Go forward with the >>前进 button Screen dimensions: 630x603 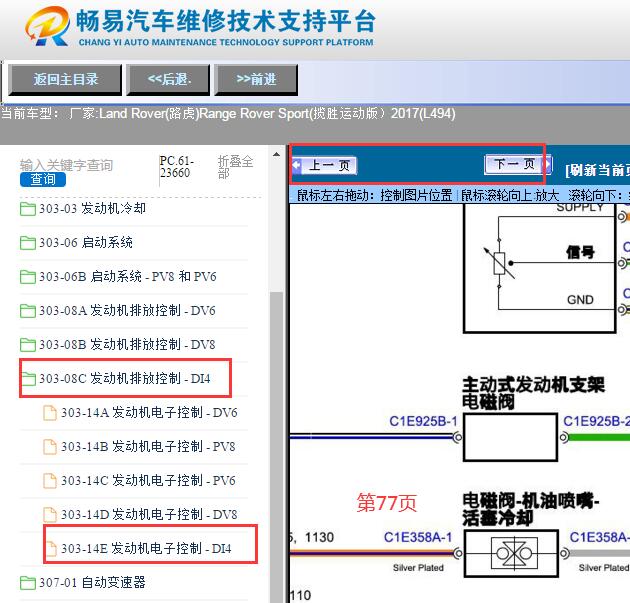click(256, 80)
